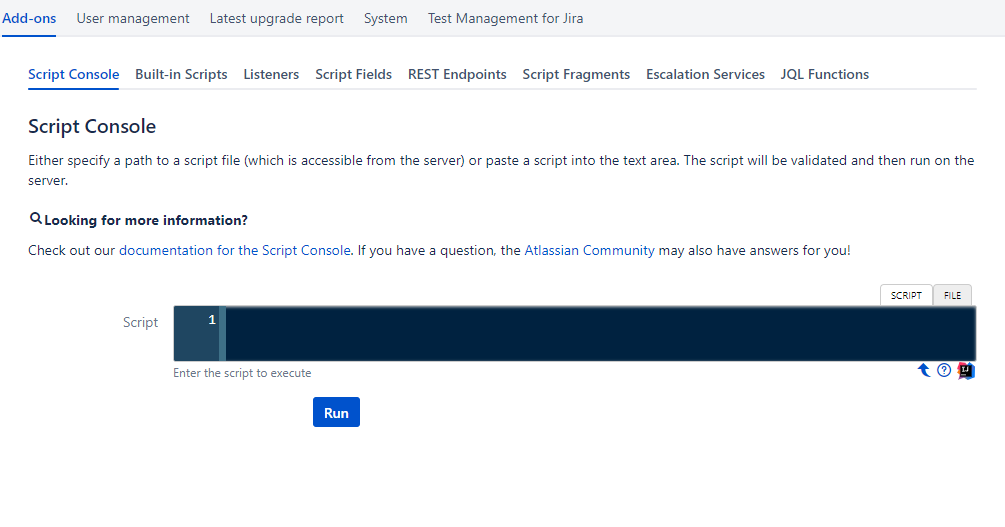1005x527 pixels.
Task: Visit the Atlassian Community link
Action: tap(589, 251)
